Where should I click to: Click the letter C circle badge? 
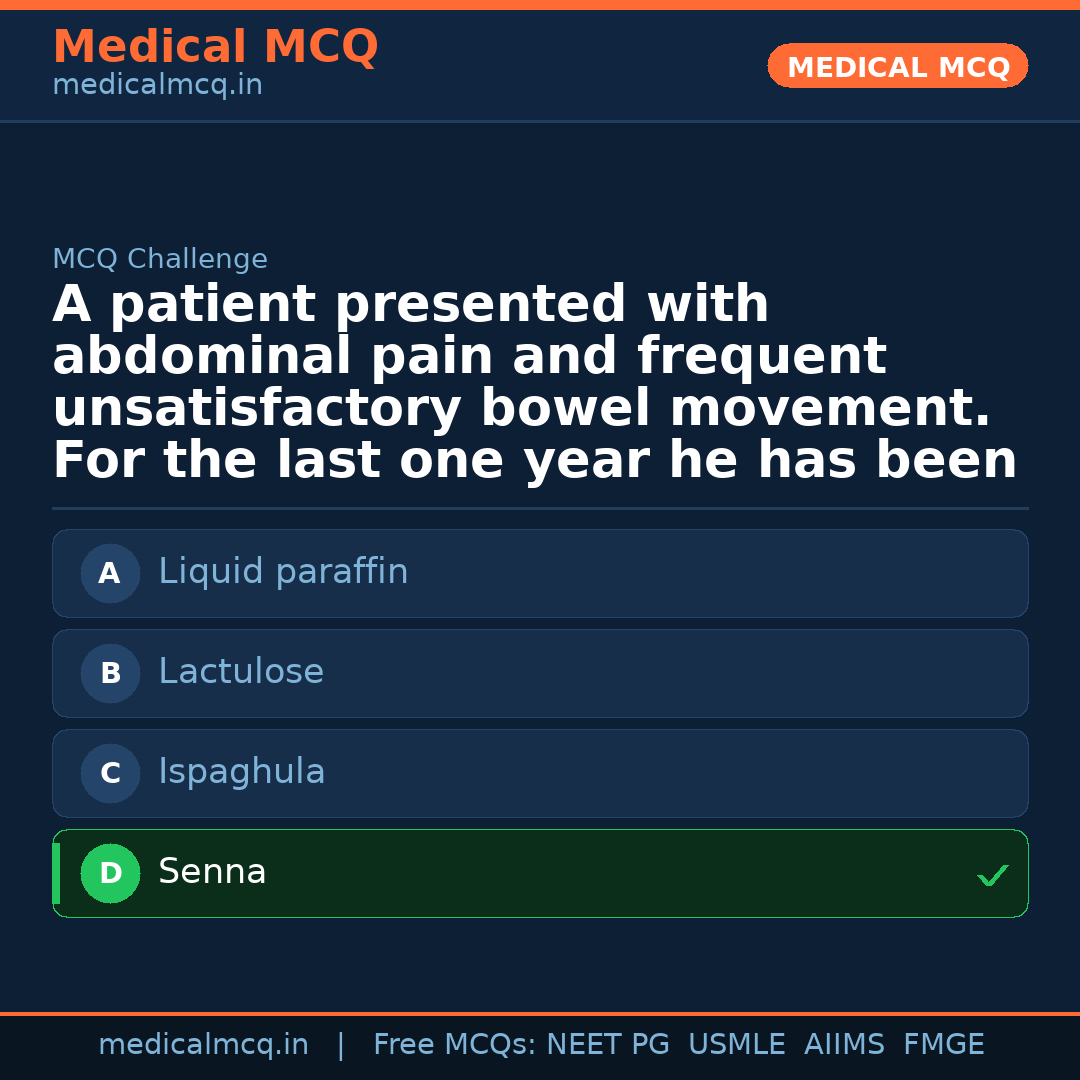(x=110, y=774)
